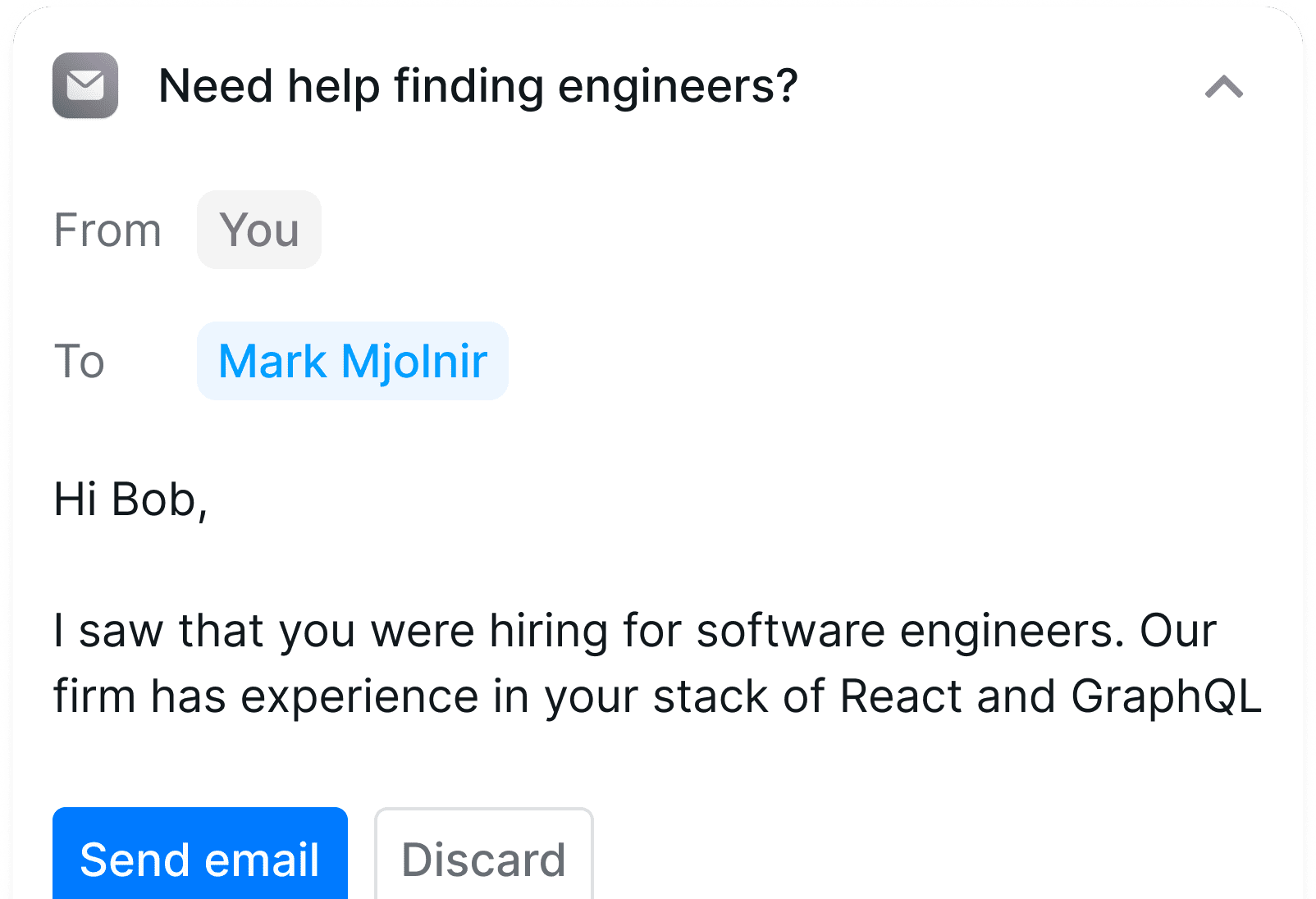The image size is (1316, 899).
Task: Click the subject 'Need help finding engineers?'
Action: [x=478, y=86]
